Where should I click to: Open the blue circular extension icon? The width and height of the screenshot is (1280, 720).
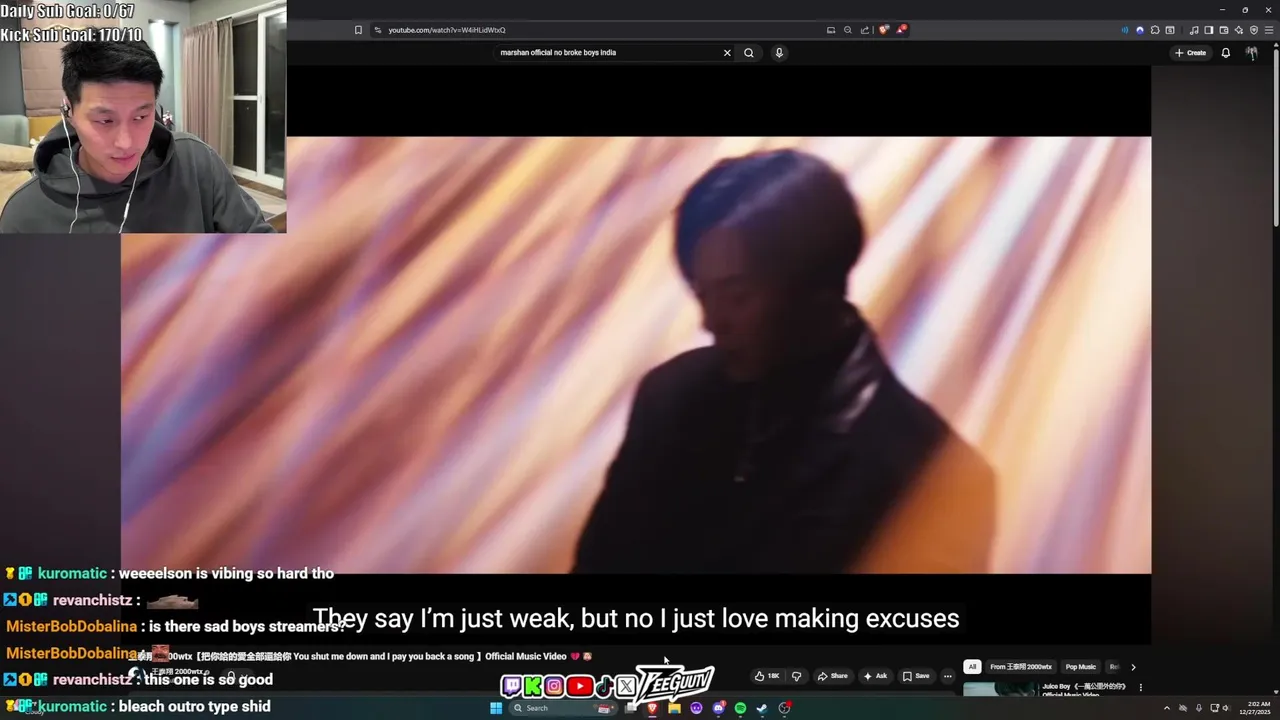pyautogui.click(x=1140, y=30)
